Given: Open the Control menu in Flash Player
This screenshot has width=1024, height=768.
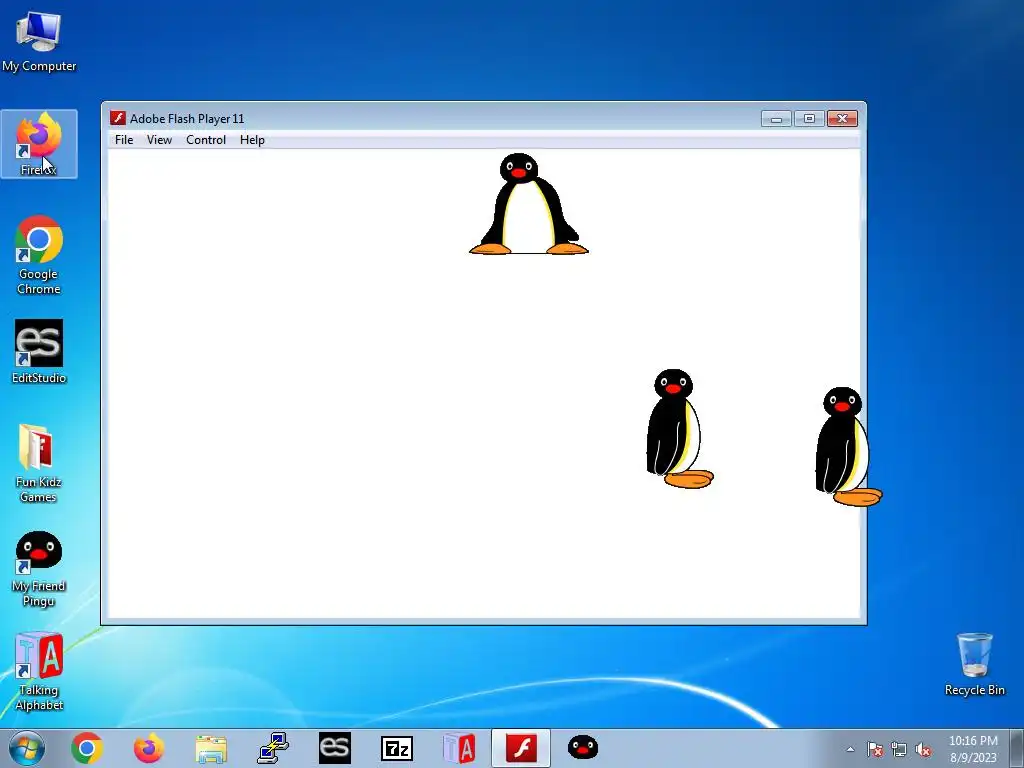Looking at the screenshot, I should coord(206,140).
